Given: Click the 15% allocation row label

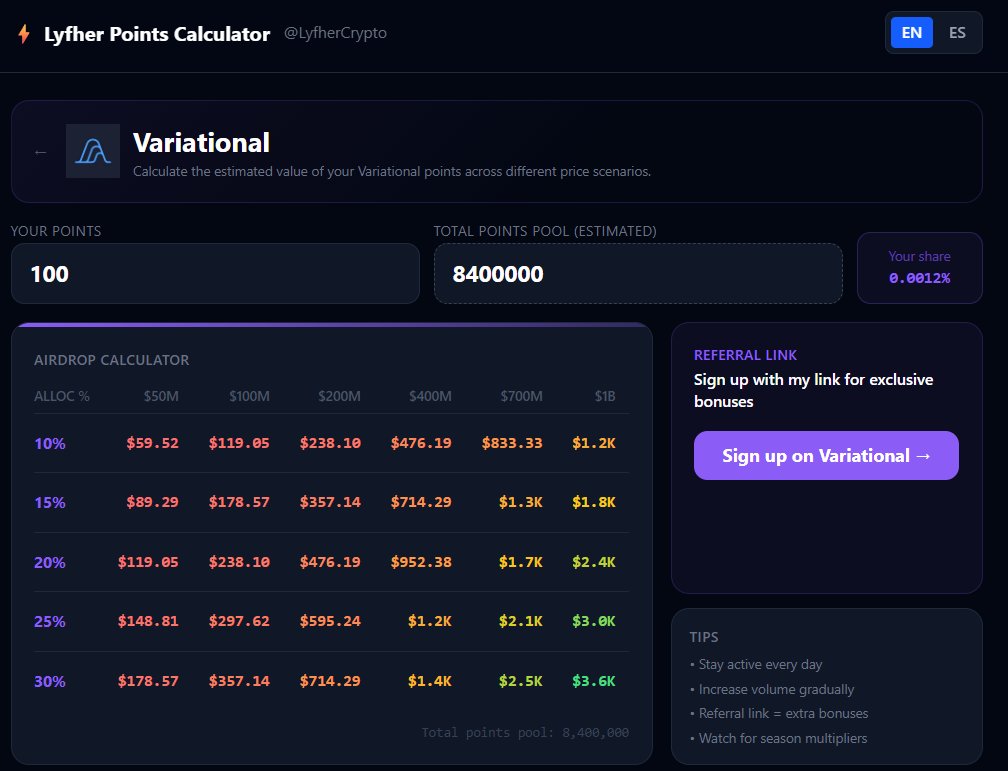Looking at the screenshot, I should [x=50, y=503].
